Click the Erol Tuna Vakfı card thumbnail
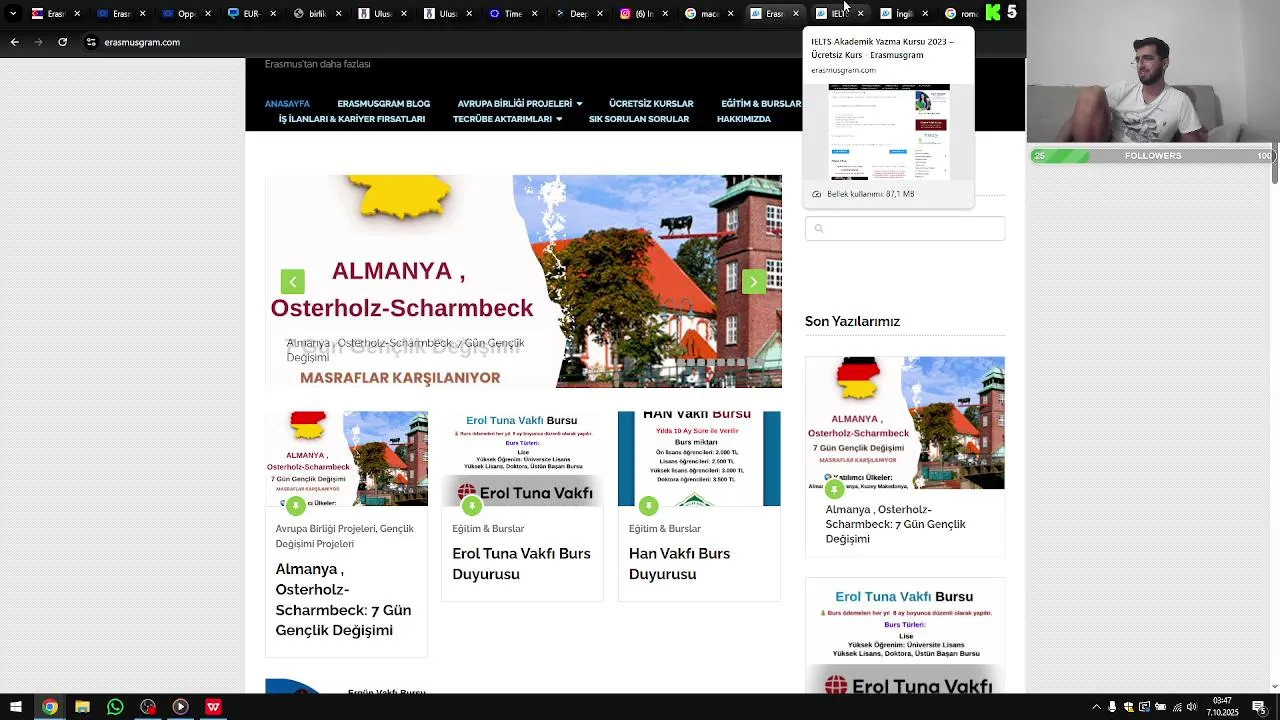The width and height of the screenshot is (1280, 720). coord(522,458)
